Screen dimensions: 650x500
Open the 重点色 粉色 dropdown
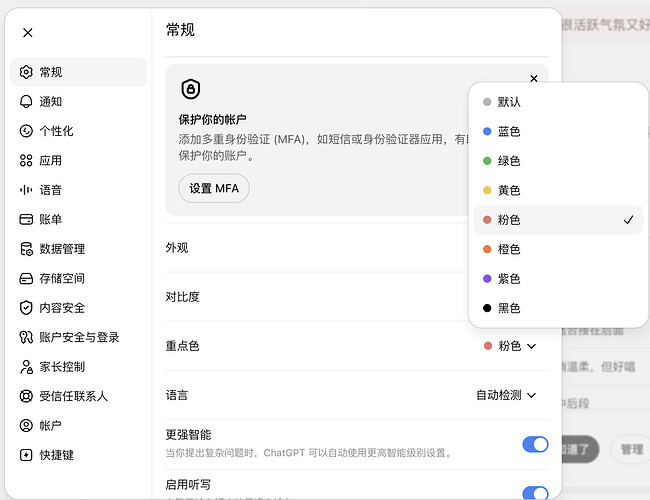510,346
